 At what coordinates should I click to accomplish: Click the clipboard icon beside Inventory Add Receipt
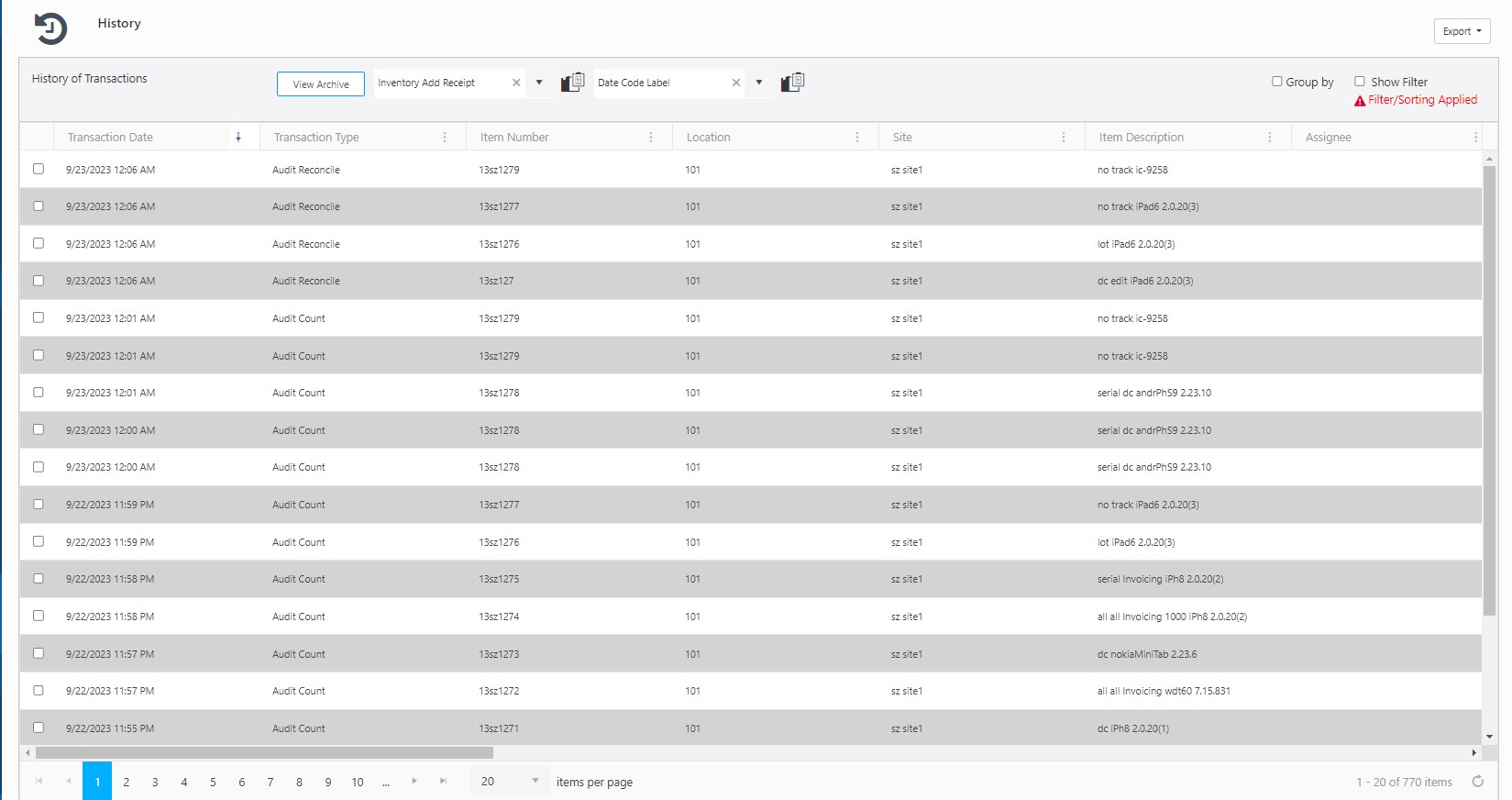572,83
